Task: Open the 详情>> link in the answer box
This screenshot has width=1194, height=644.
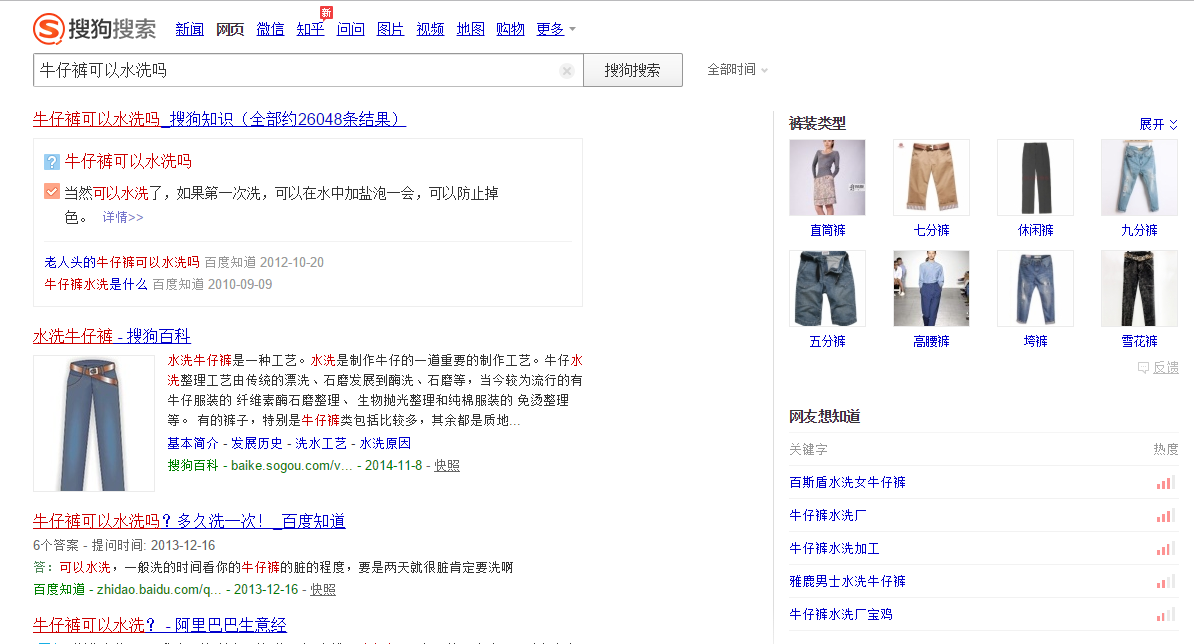Action: point(123,218)
